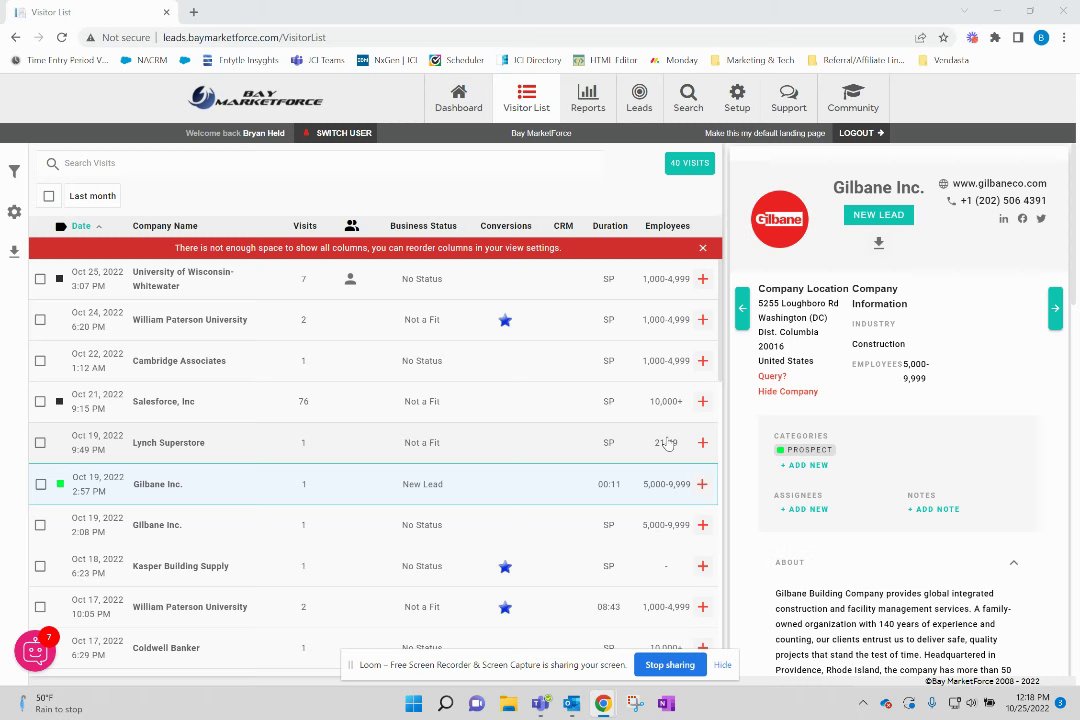Check the Gilbane Inc. 2:57 PM row checkbox
The image size is (1080, 720).
coord(41,484)
